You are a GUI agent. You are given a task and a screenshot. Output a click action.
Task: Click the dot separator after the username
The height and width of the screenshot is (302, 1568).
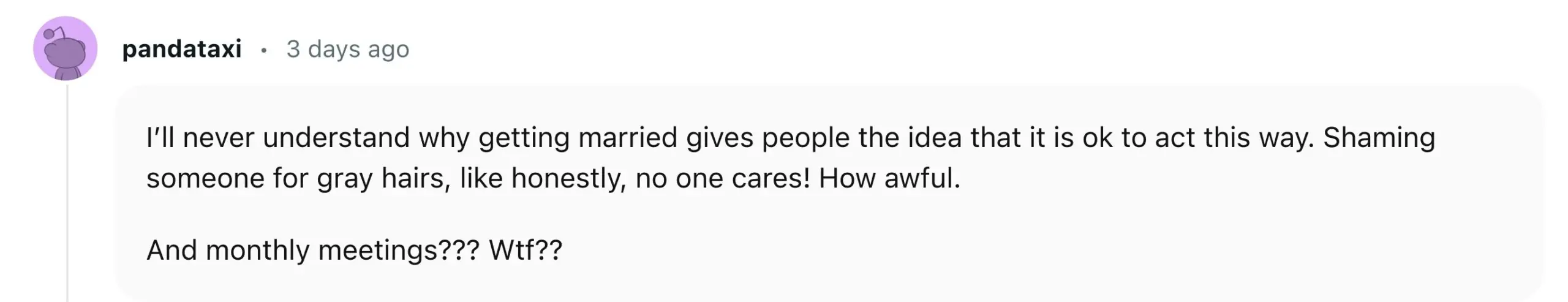(263, 50)
